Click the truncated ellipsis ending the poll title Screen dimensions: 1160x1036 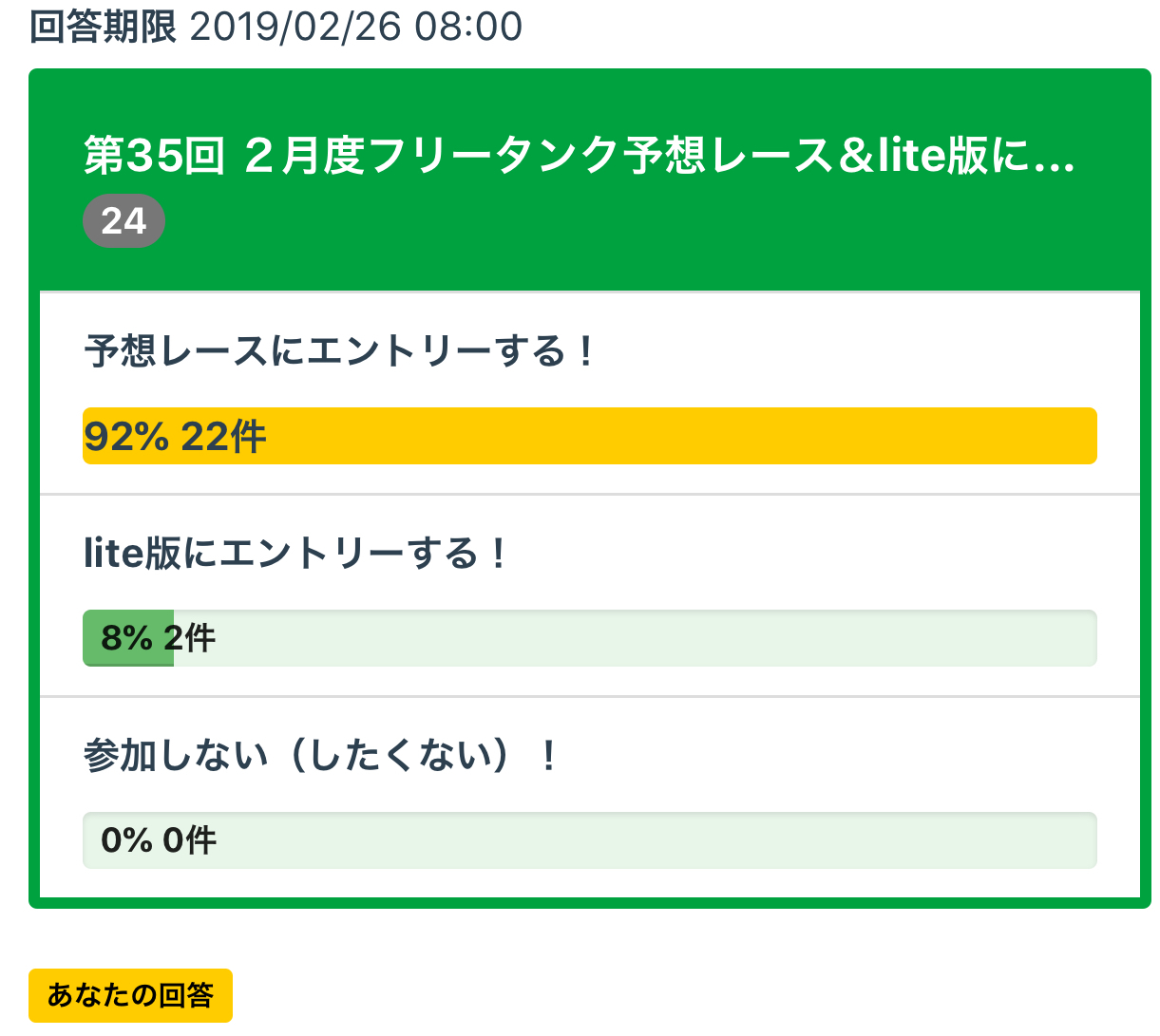coord(1055,158)
